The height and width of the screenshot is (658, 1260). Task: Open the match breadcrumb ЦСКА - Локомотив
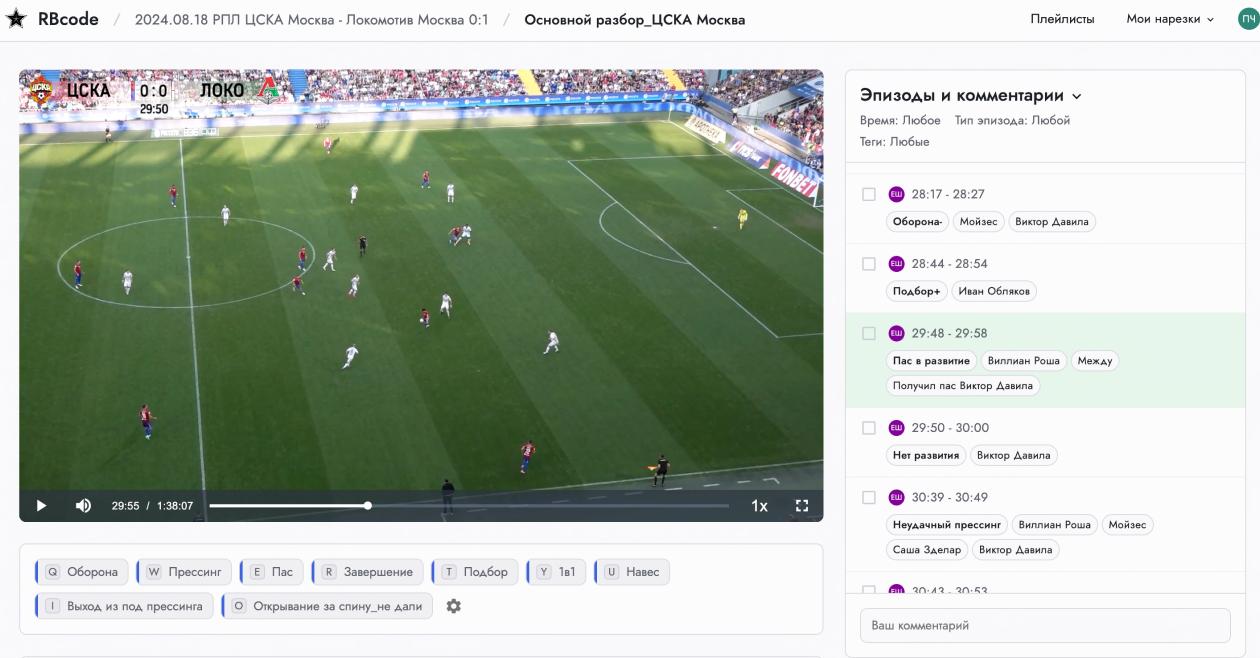point(311,20)
